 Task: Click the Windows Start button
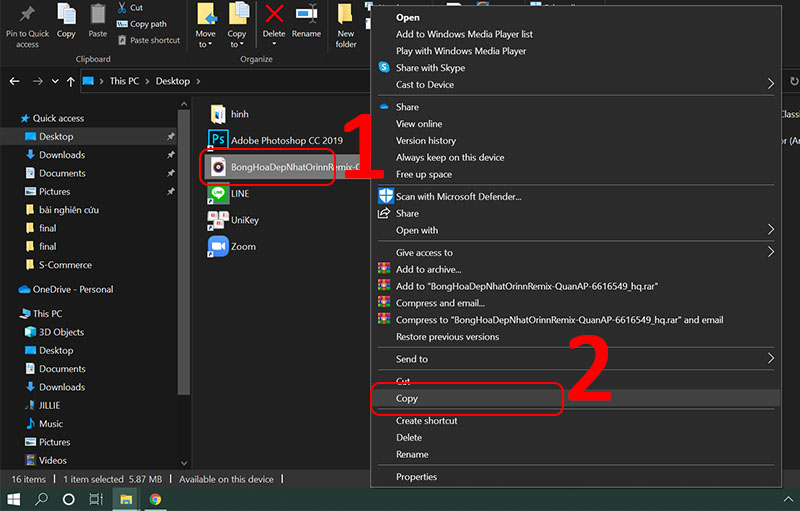(15, 498)
